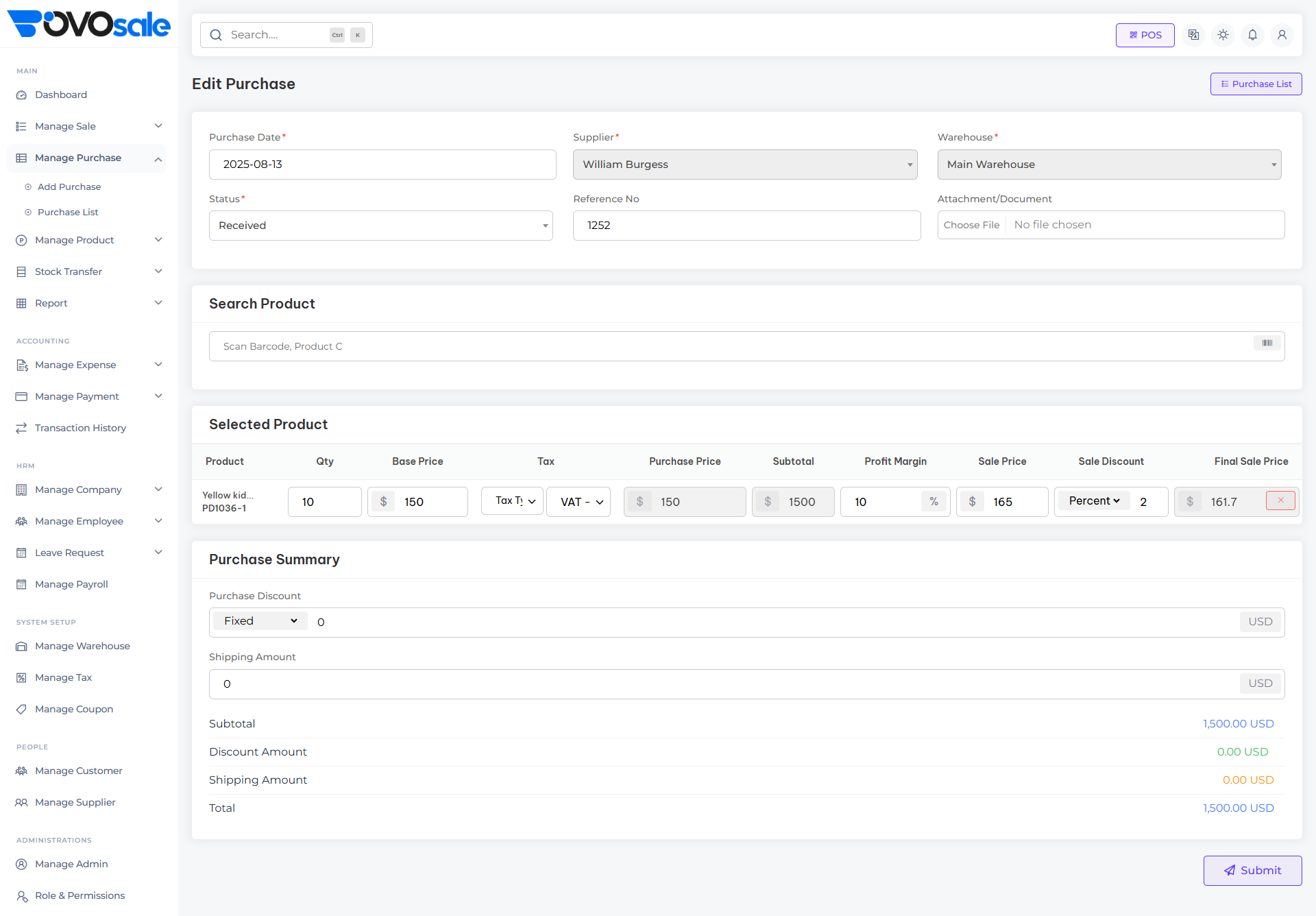Expand the Manage Product menu
The width and height of the screenshot is (1316, 916).
pyautogui.click(x=86, y=240)
